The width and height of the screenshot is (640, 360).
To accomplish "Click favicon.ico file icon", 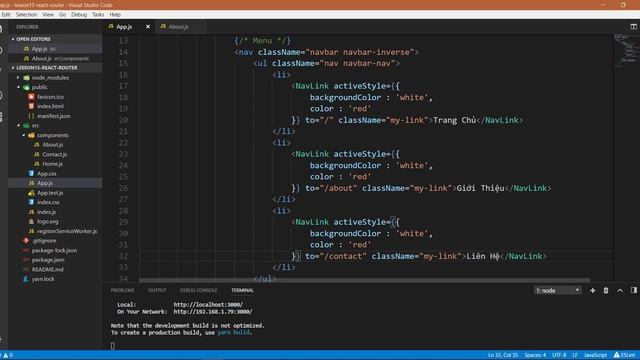I will click(x=31, y=97).
